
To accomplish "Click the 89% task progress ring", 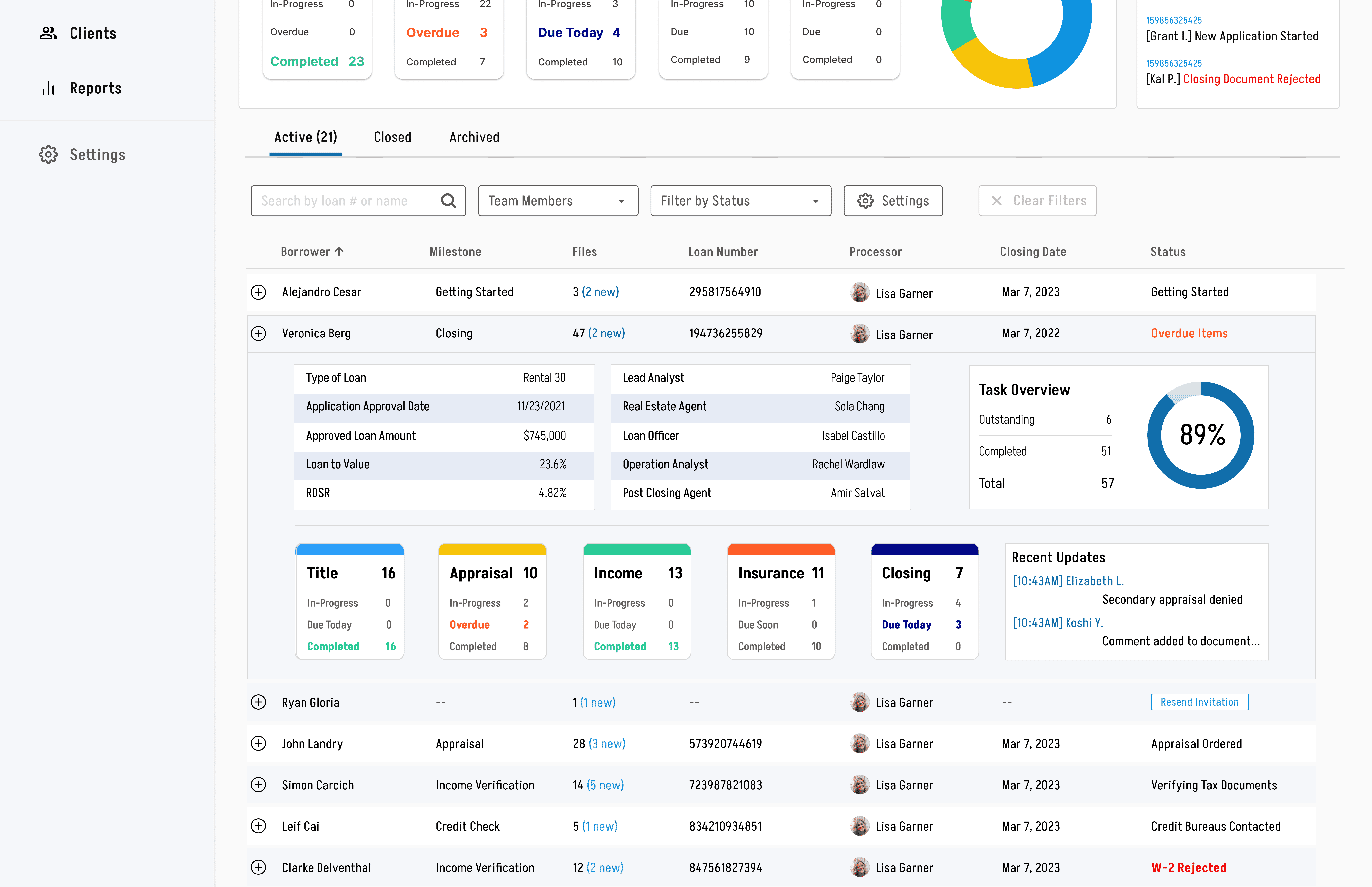I will point(1201,435).
